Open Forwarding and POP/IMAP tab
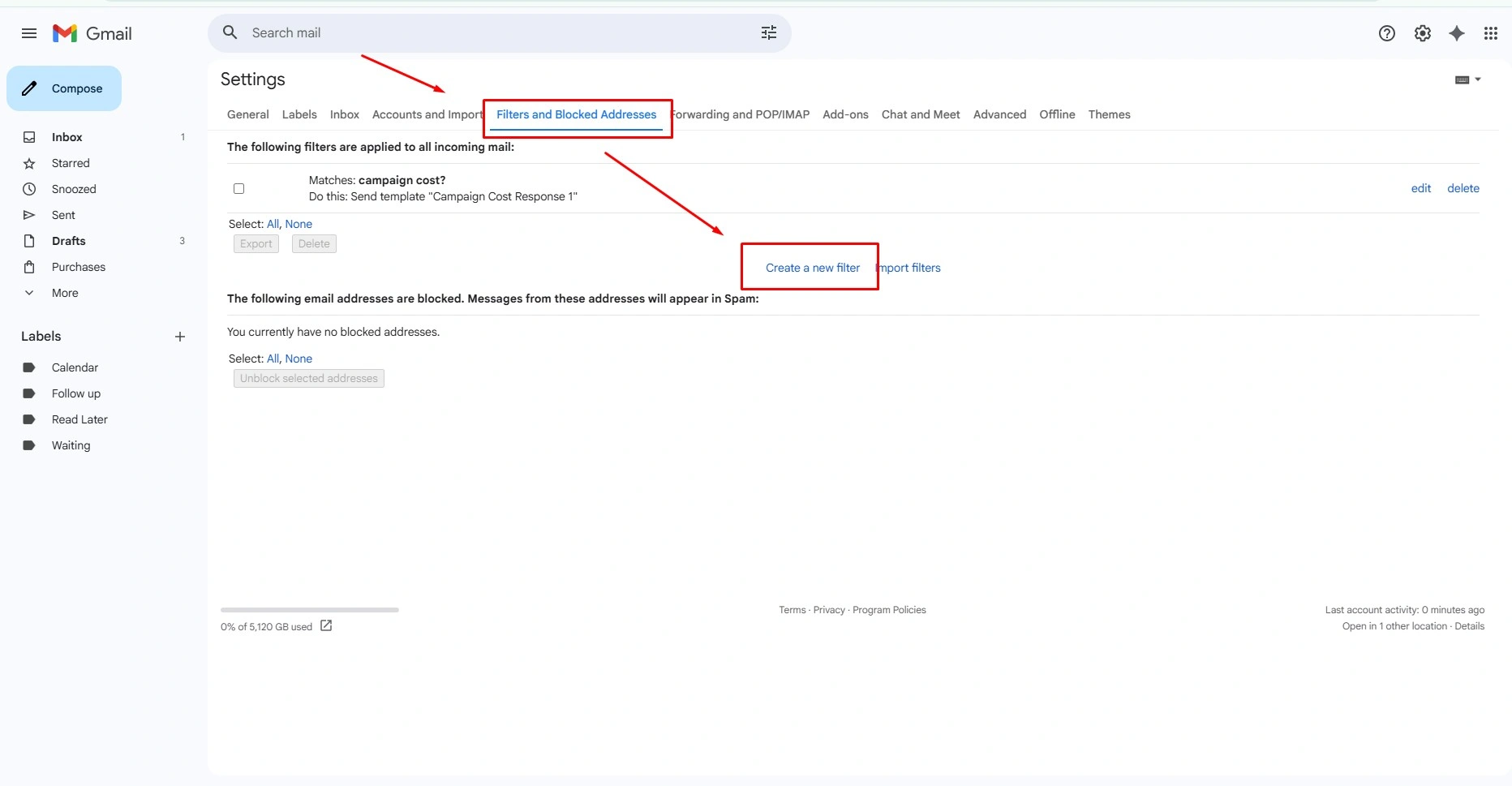 pos(740,114)
